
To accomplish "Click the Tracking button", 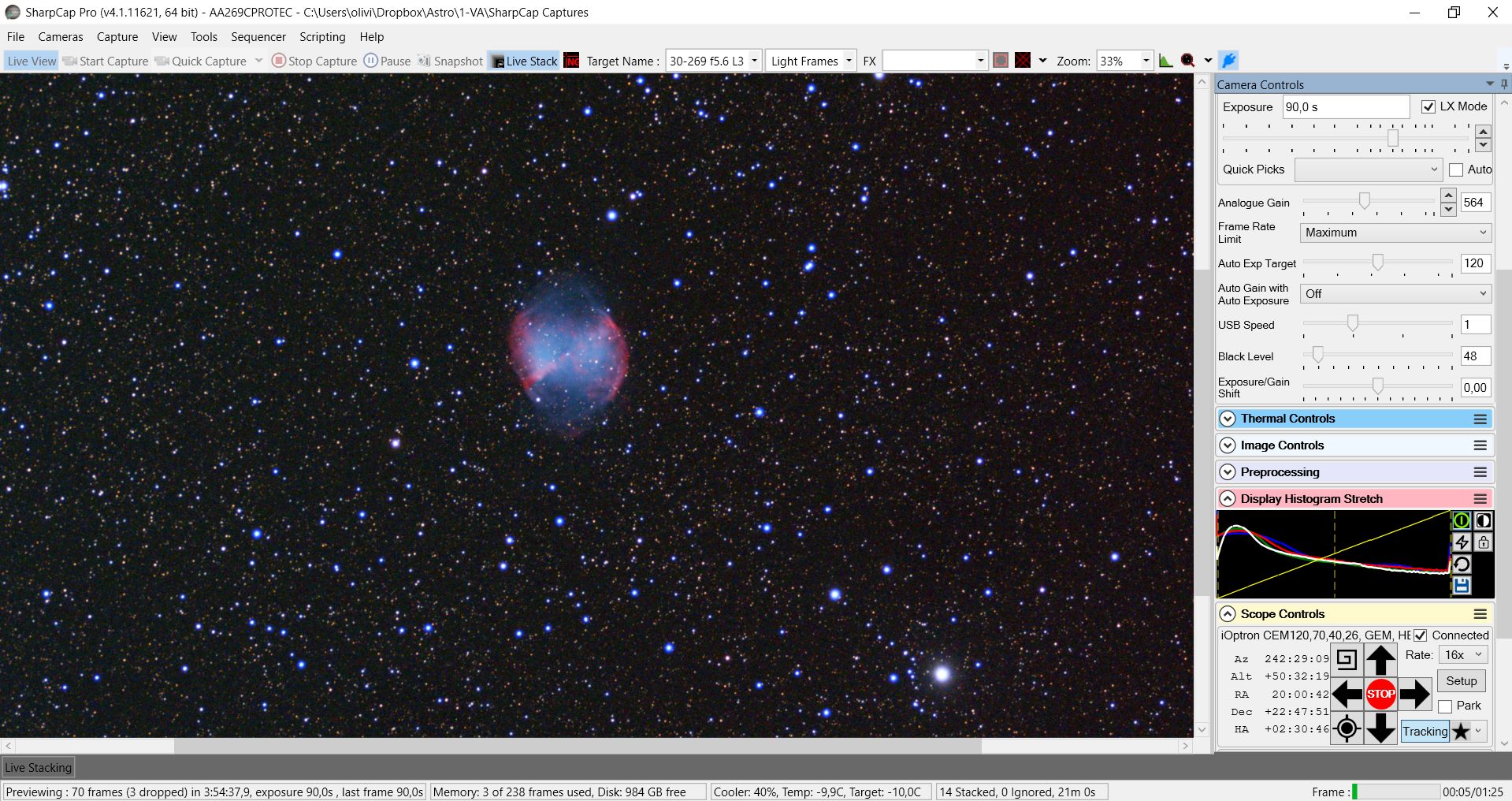I will [x=1425, y=732].
